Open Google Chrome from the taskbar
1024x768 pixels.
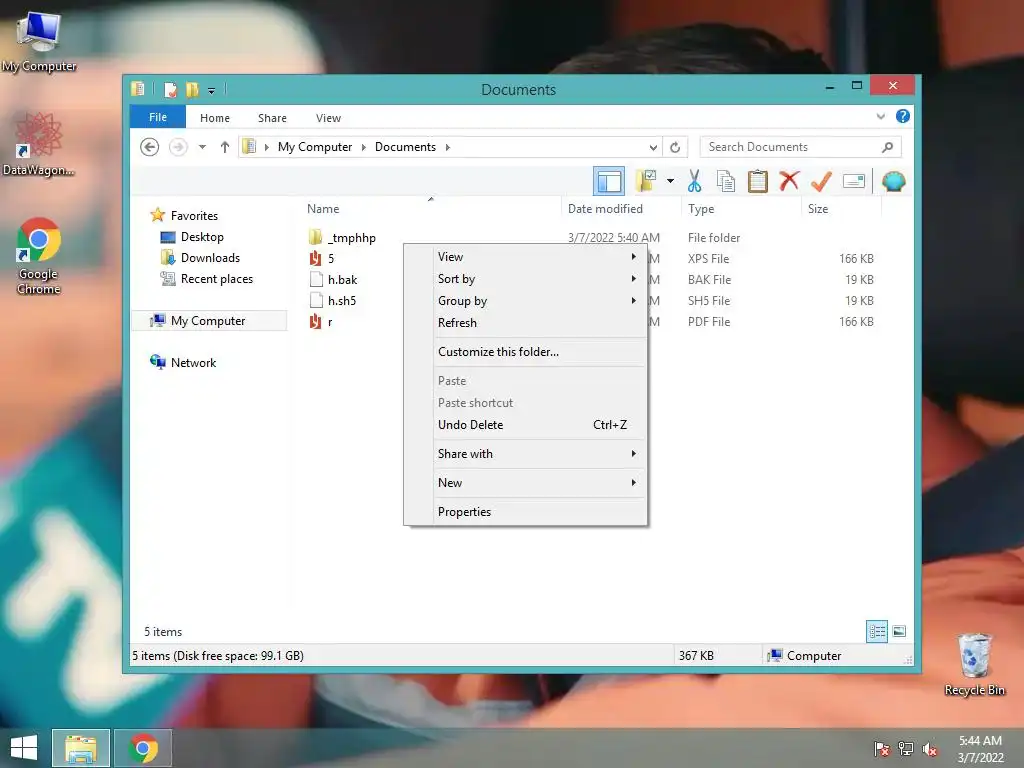[x=143, y=748]
